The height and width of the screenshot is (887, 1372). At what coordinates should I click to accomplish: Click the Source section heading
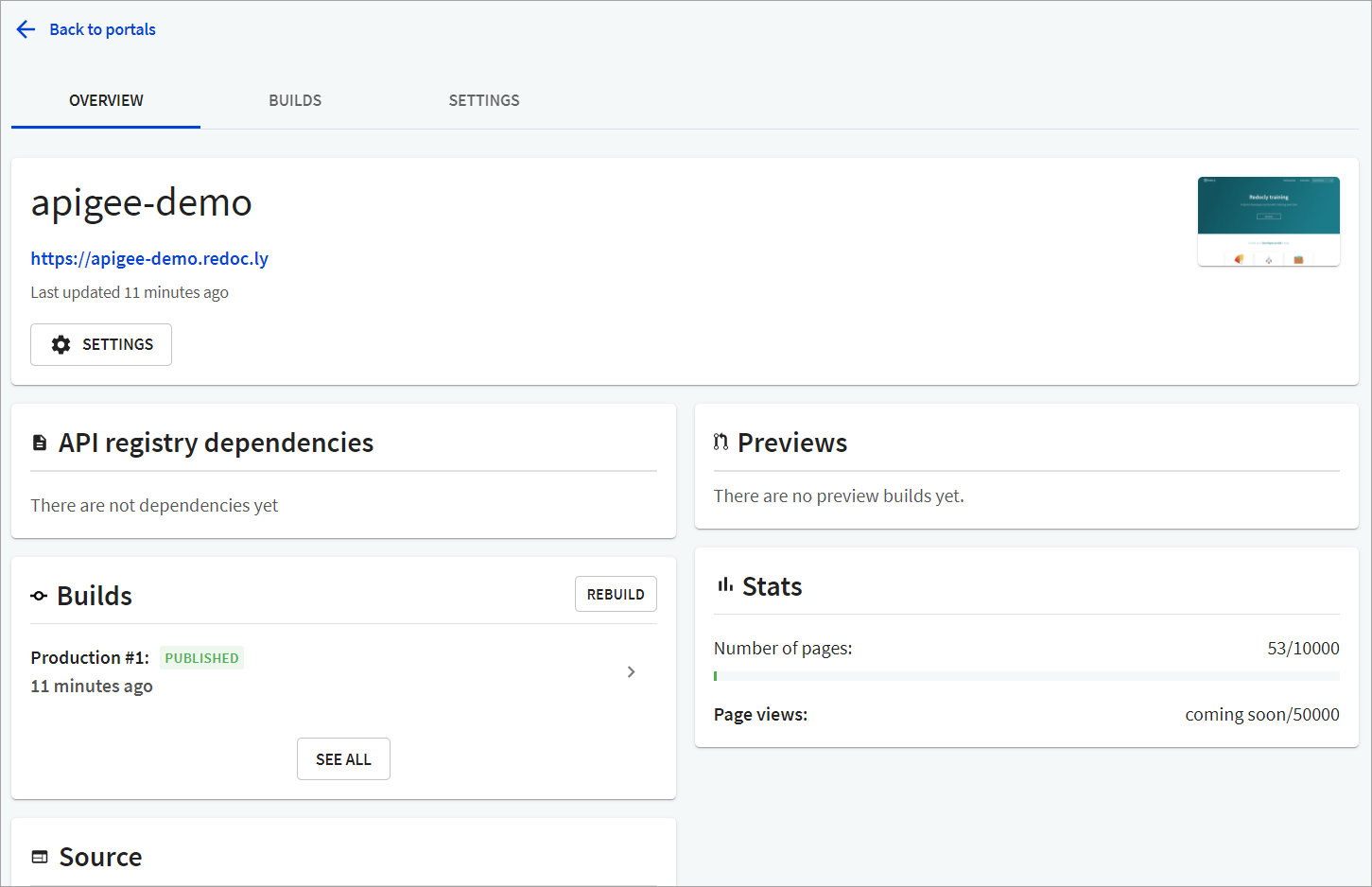(x=100, y=857)
